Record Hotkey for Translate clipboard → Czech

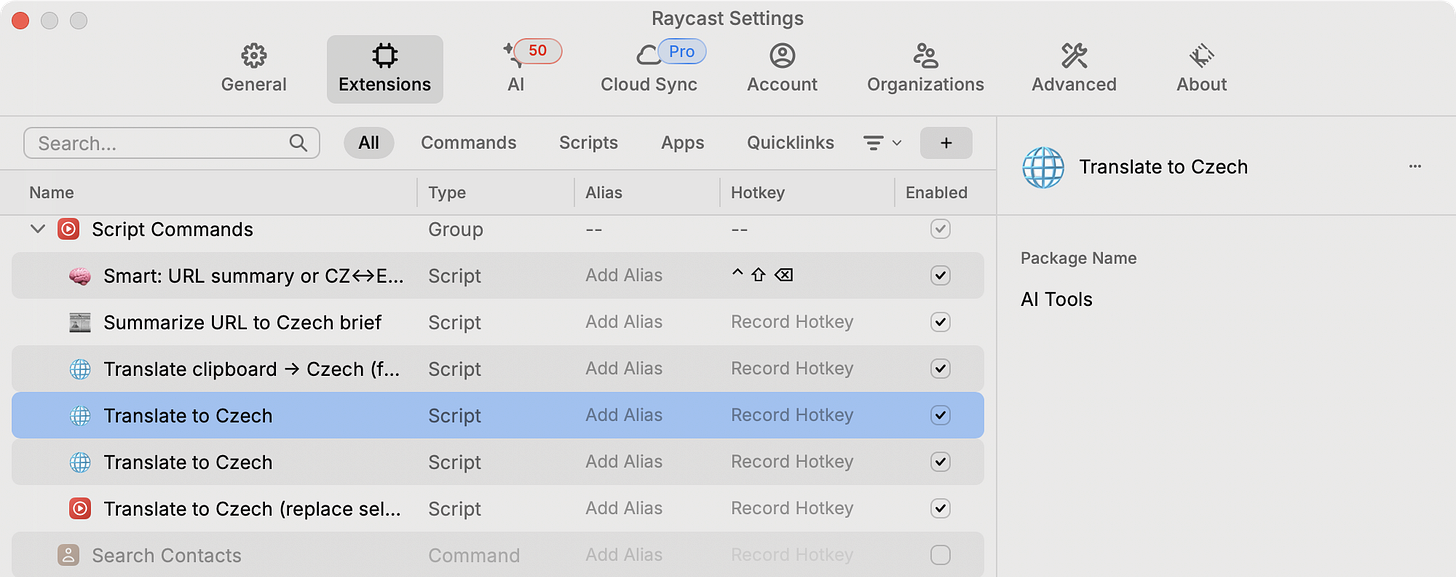pyautogui.click(x=792, y=368)
